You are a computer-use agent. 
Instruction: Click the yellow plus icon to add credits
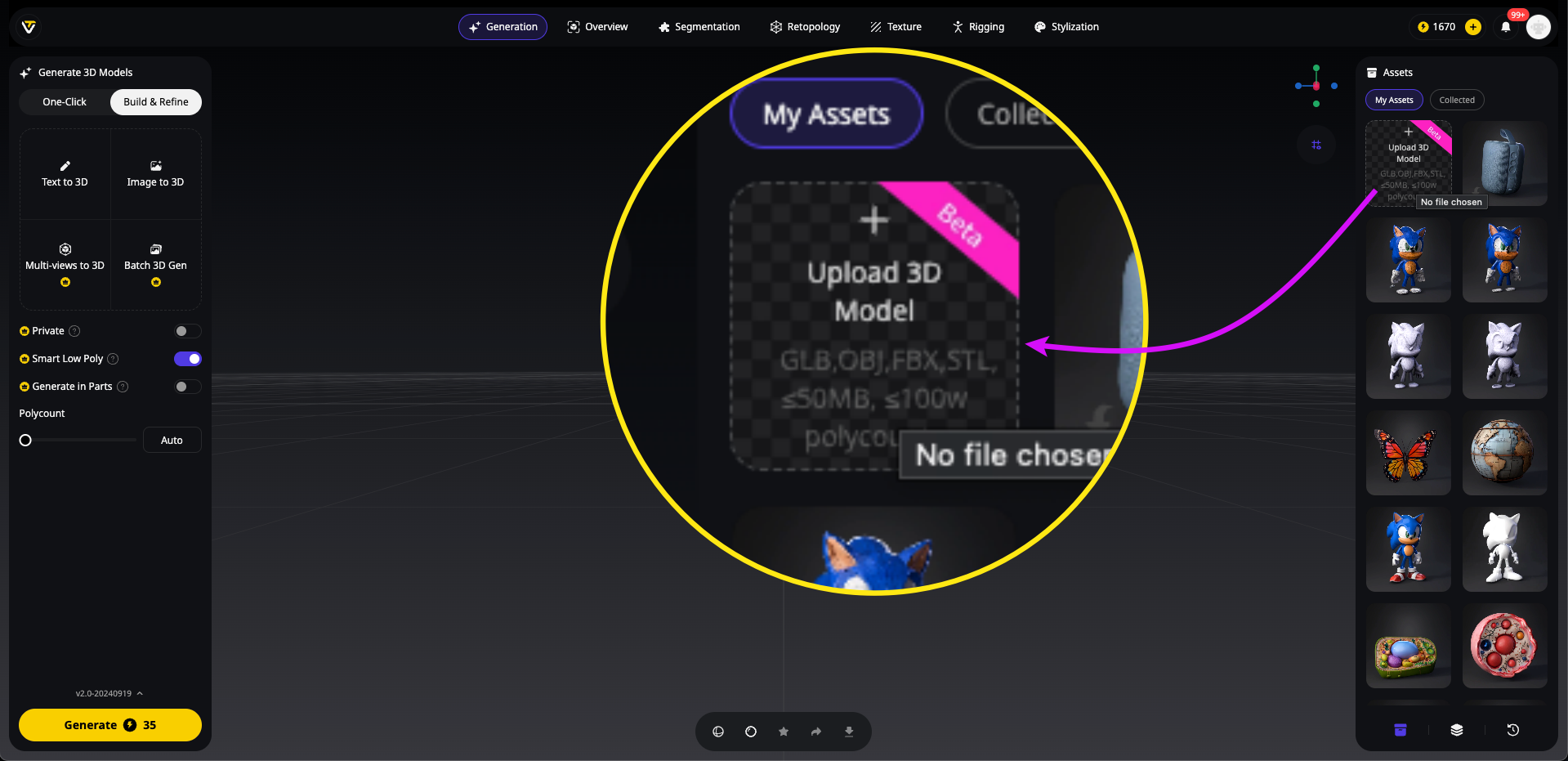coord(1473,27)
